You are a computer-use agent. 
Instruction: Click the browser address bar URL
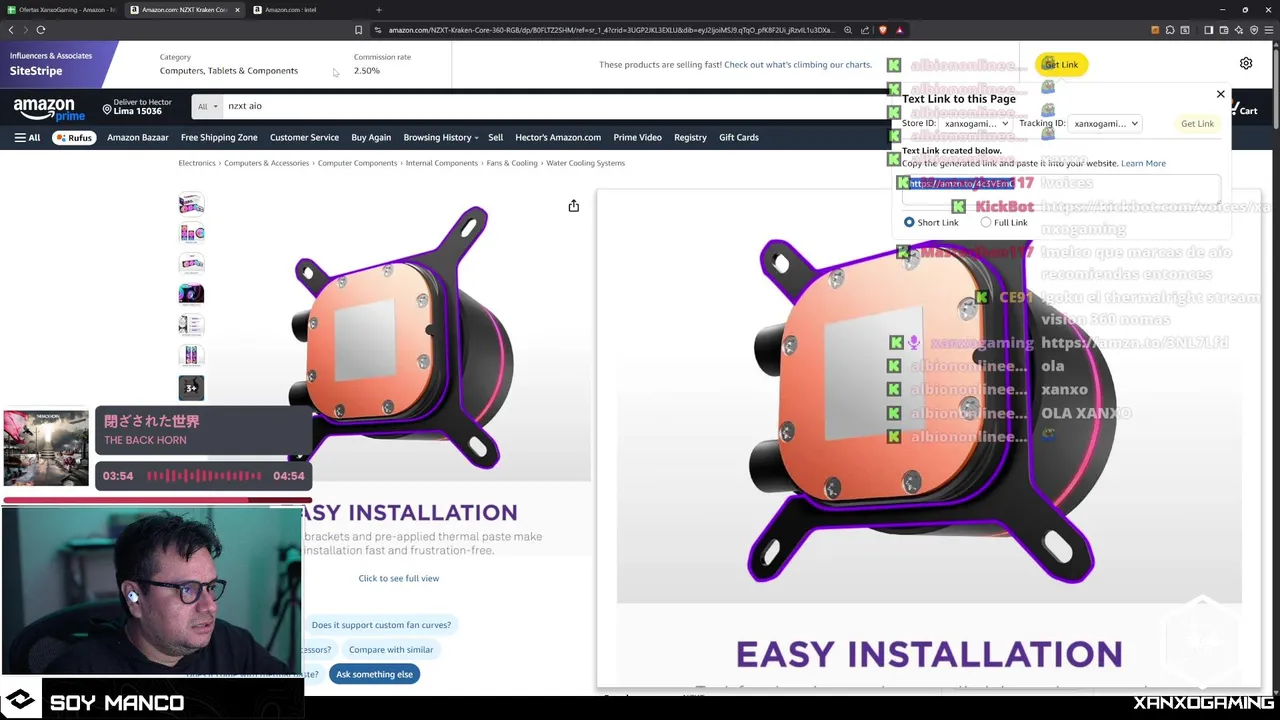click(610, 30)
